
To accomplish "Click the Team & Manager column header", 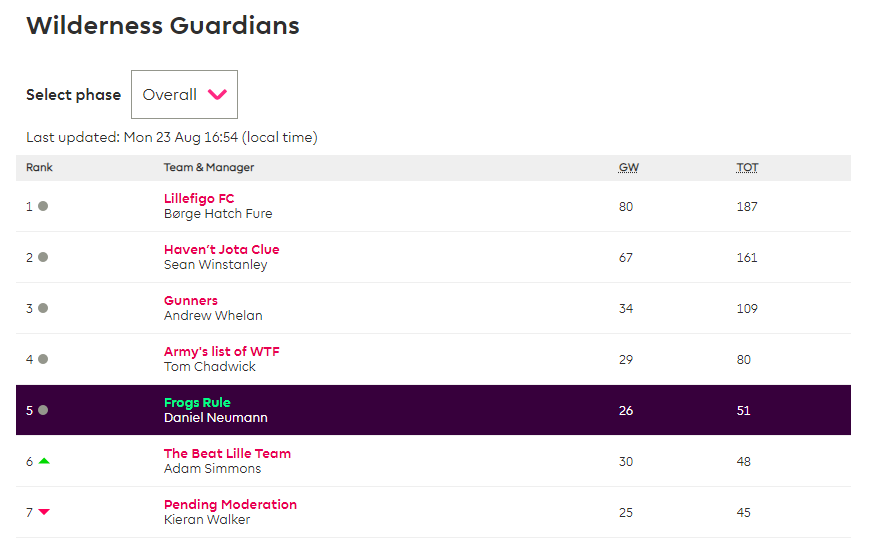I will click(x=209, y=168).
